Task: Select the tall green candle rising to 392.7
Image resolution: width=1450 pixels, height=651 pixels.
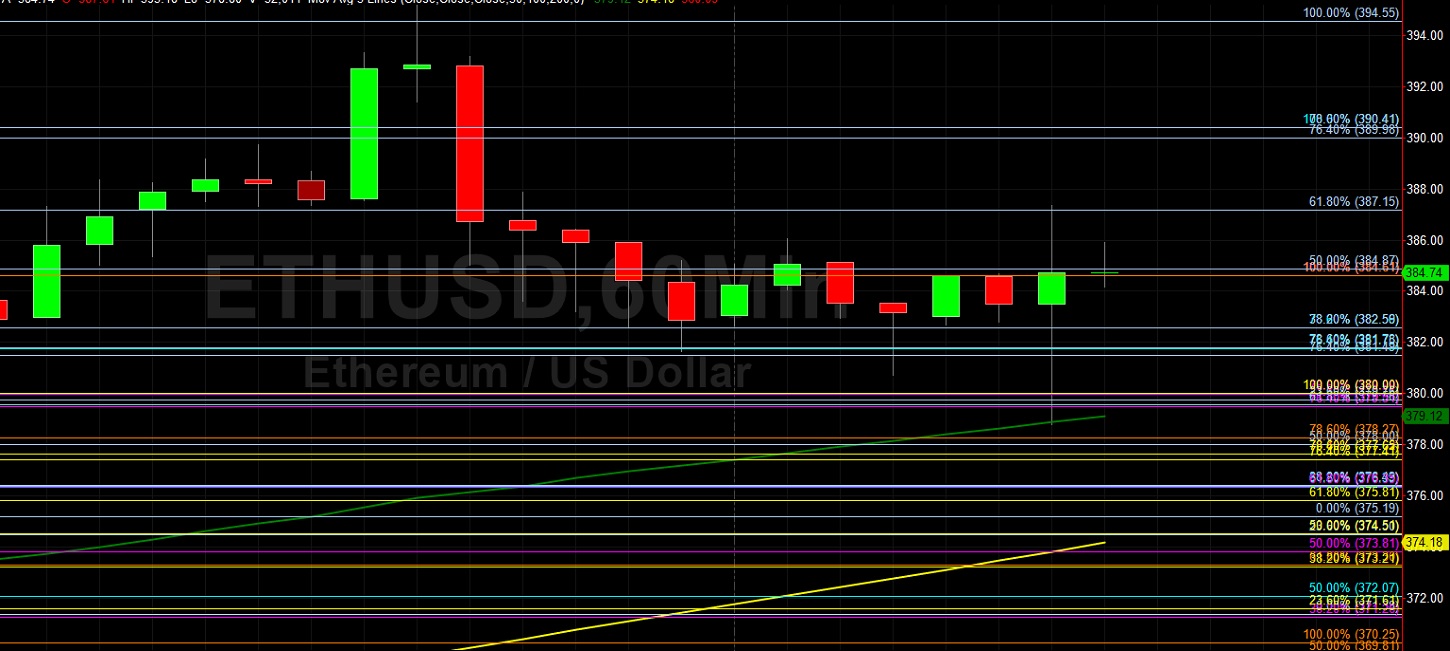Action: click(364, 134)
